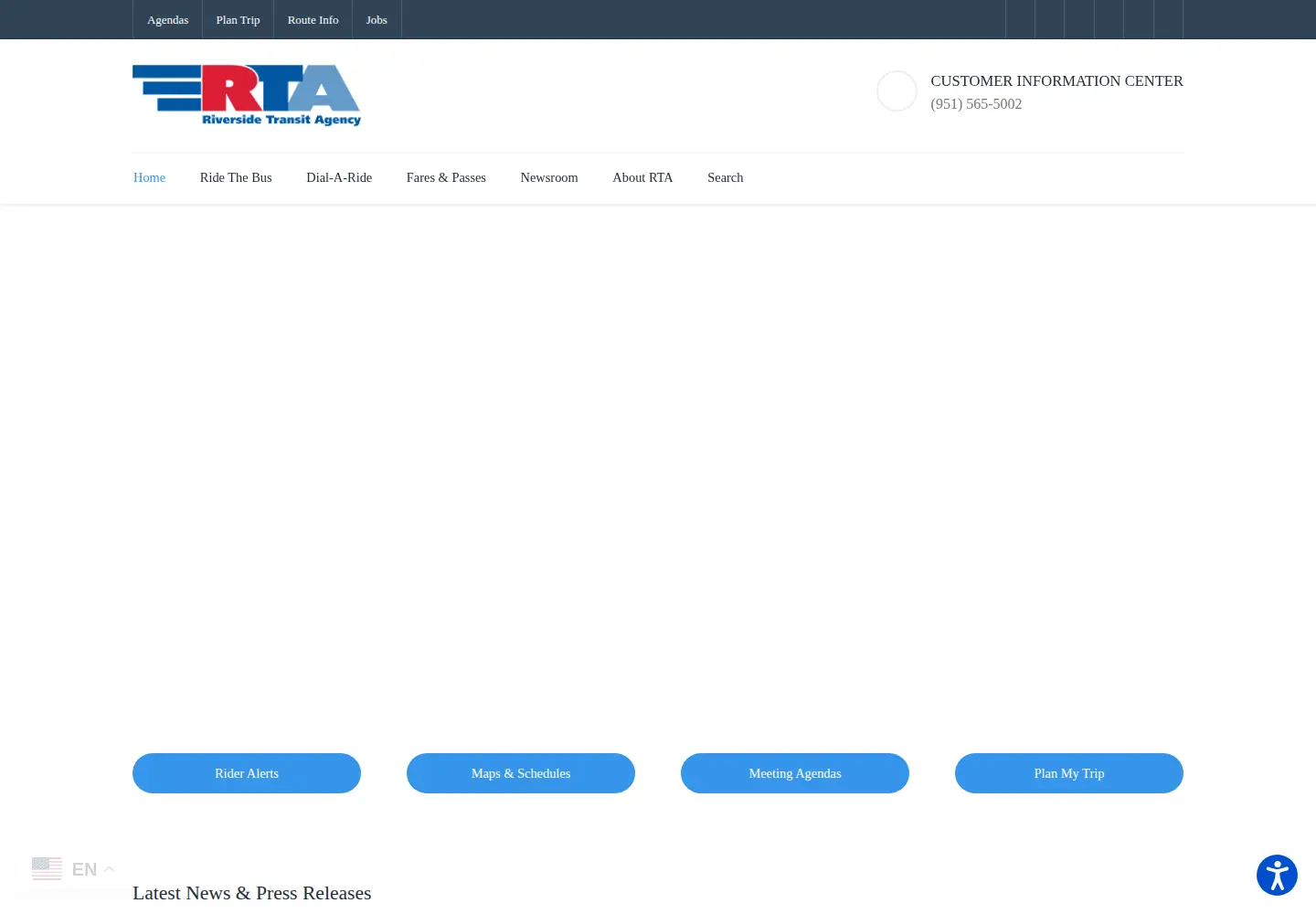Click the Maps & Schedules button

pyautogui.click(x=521, y=773)
